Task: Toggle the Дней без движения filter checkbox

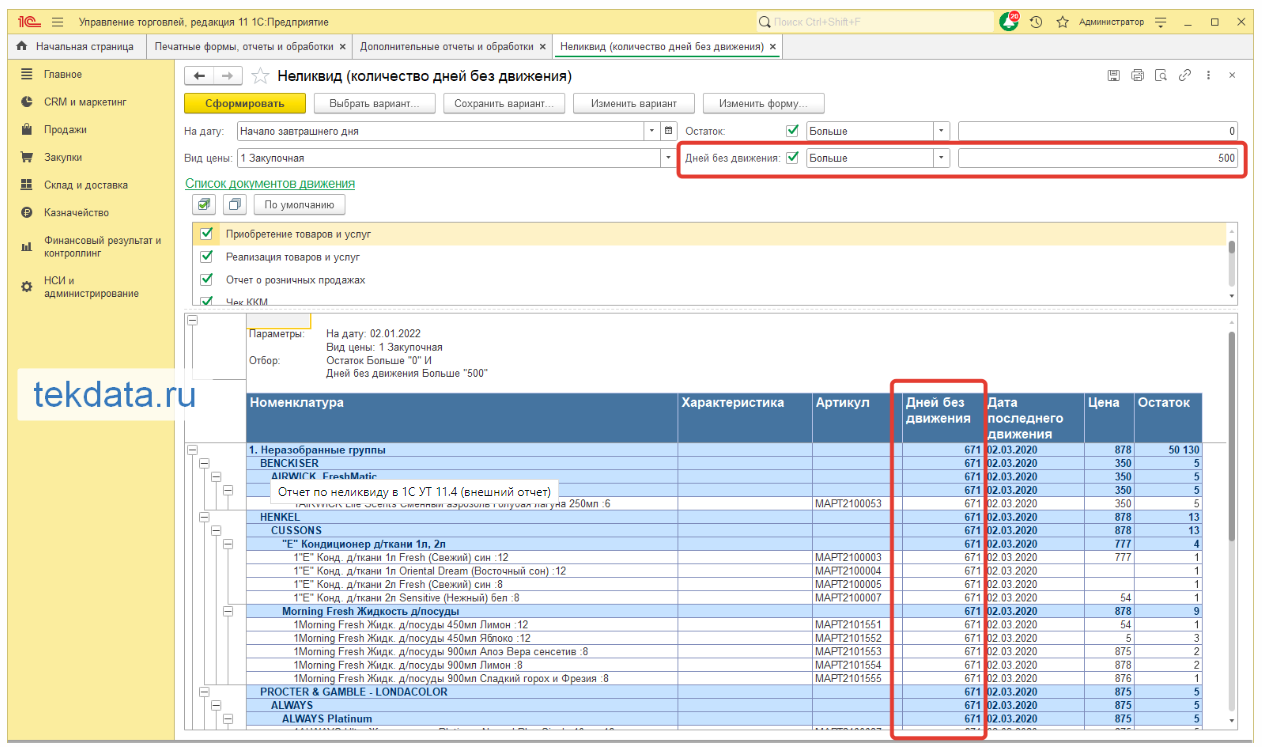Action: point(793,158)
